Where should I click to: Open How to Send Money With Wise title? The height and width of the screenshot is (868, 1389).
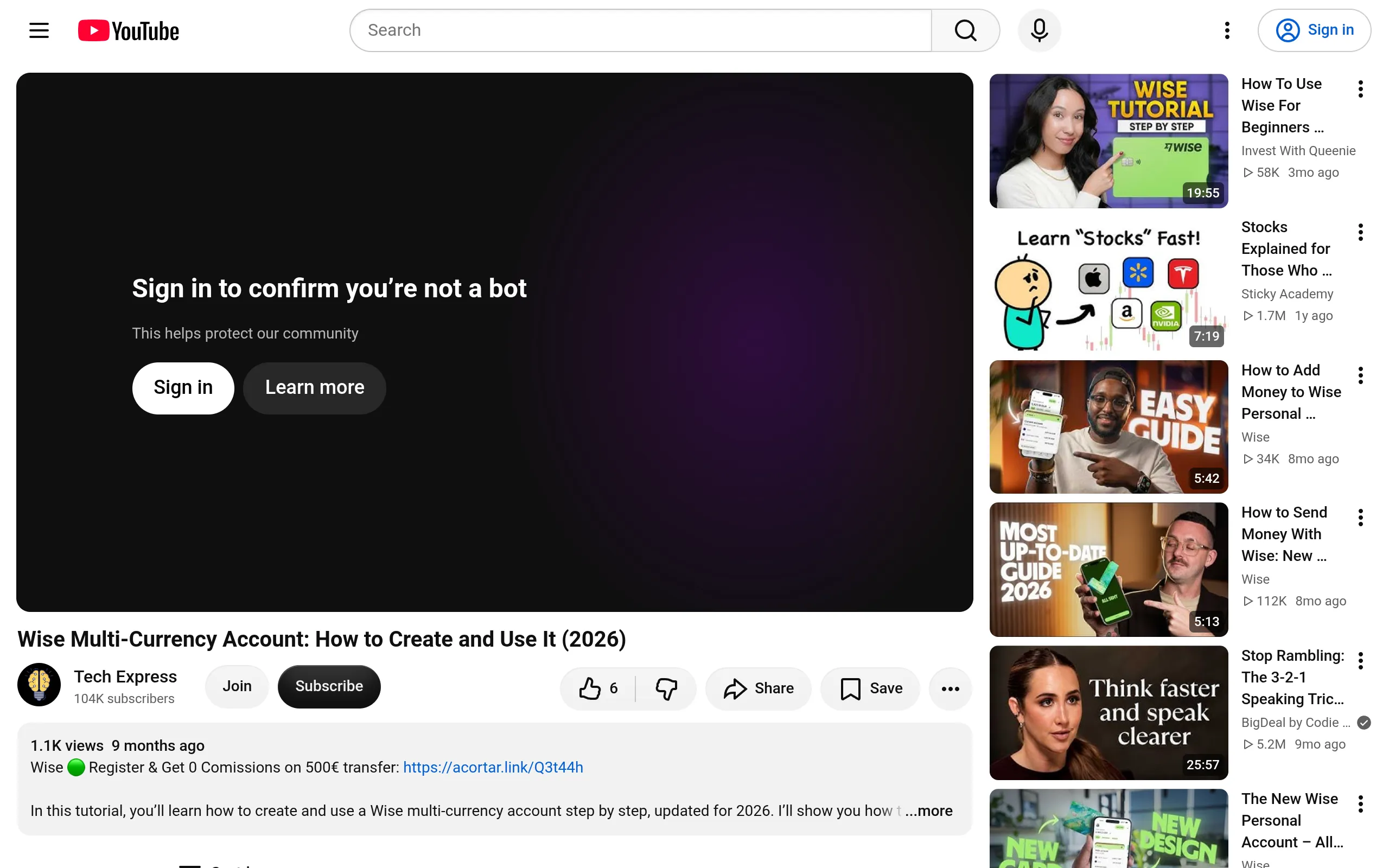pos(1284,534)
